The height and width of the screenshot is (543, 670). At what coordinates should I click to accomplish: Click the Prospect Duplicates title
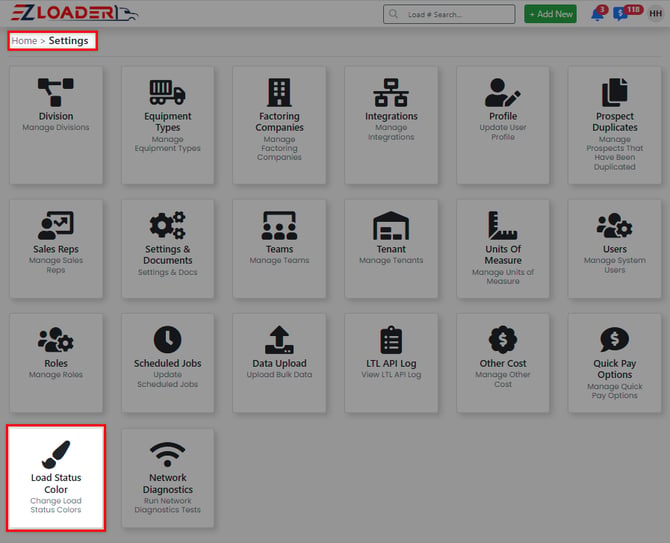(x=614, y=122)
